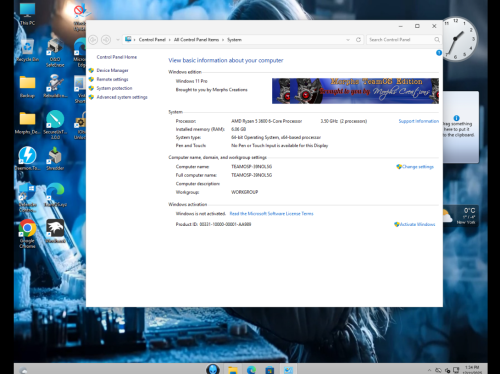Open Device Manager link

pyautogui.click(x=112, y=70)
